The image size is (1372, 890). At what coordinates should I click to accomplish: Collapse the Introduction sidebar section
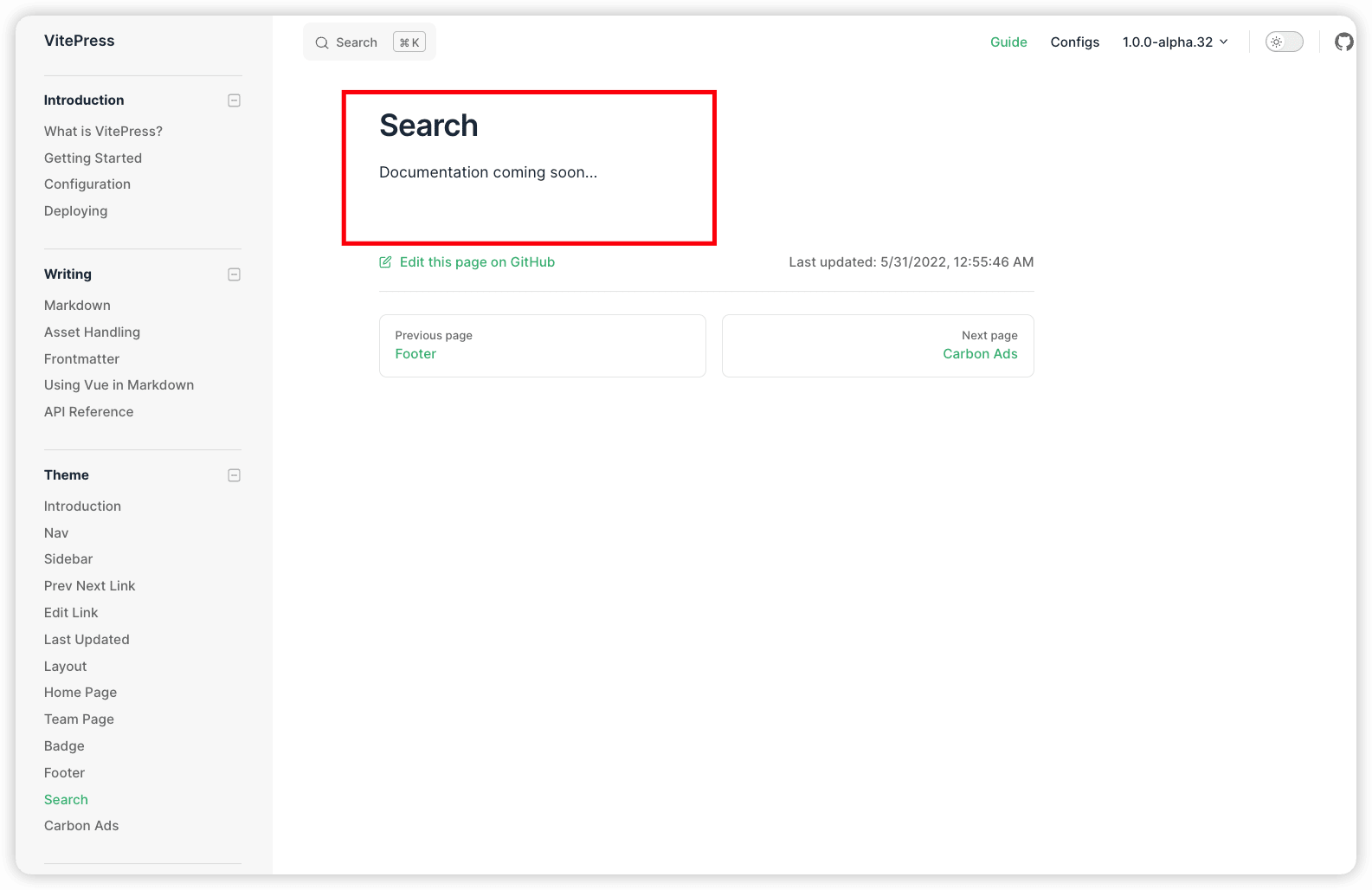(234, 100)
